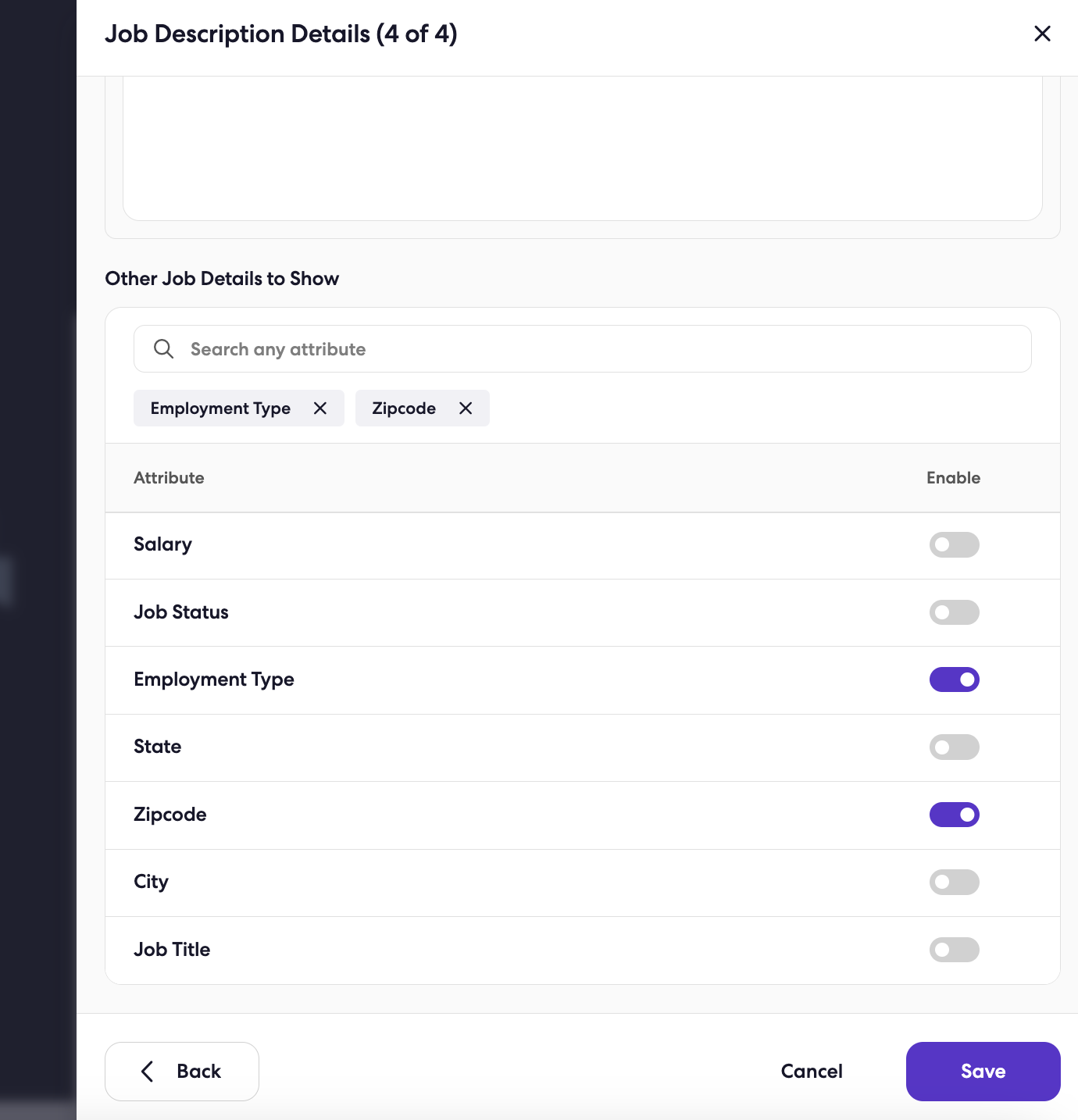Remove the Employment Type chip
The height and width of the screenshot is (1120, 1078).
320,408
